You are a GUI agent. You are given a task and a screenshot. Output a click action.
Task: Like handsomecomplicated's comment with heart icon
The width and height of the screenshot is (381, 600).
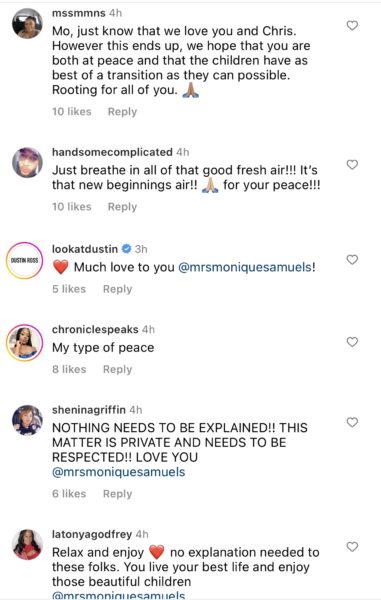point(352,165)
